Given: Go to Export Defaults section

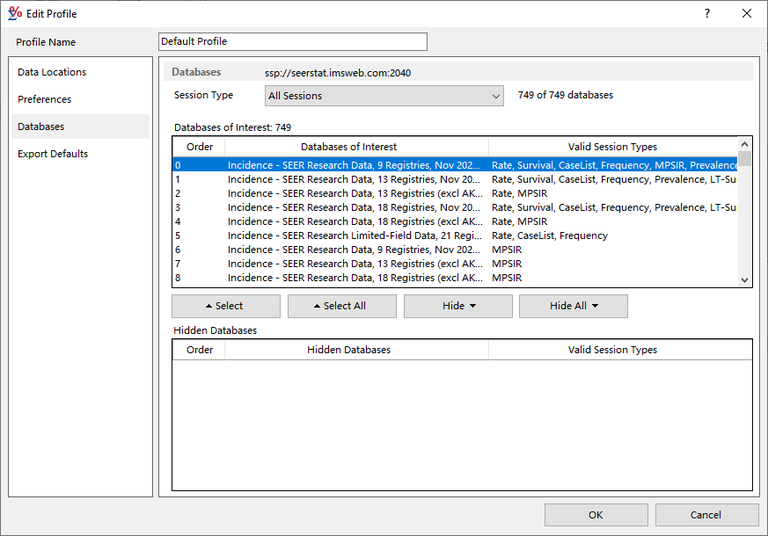Looking at the screenshot, I should point(53,154).
